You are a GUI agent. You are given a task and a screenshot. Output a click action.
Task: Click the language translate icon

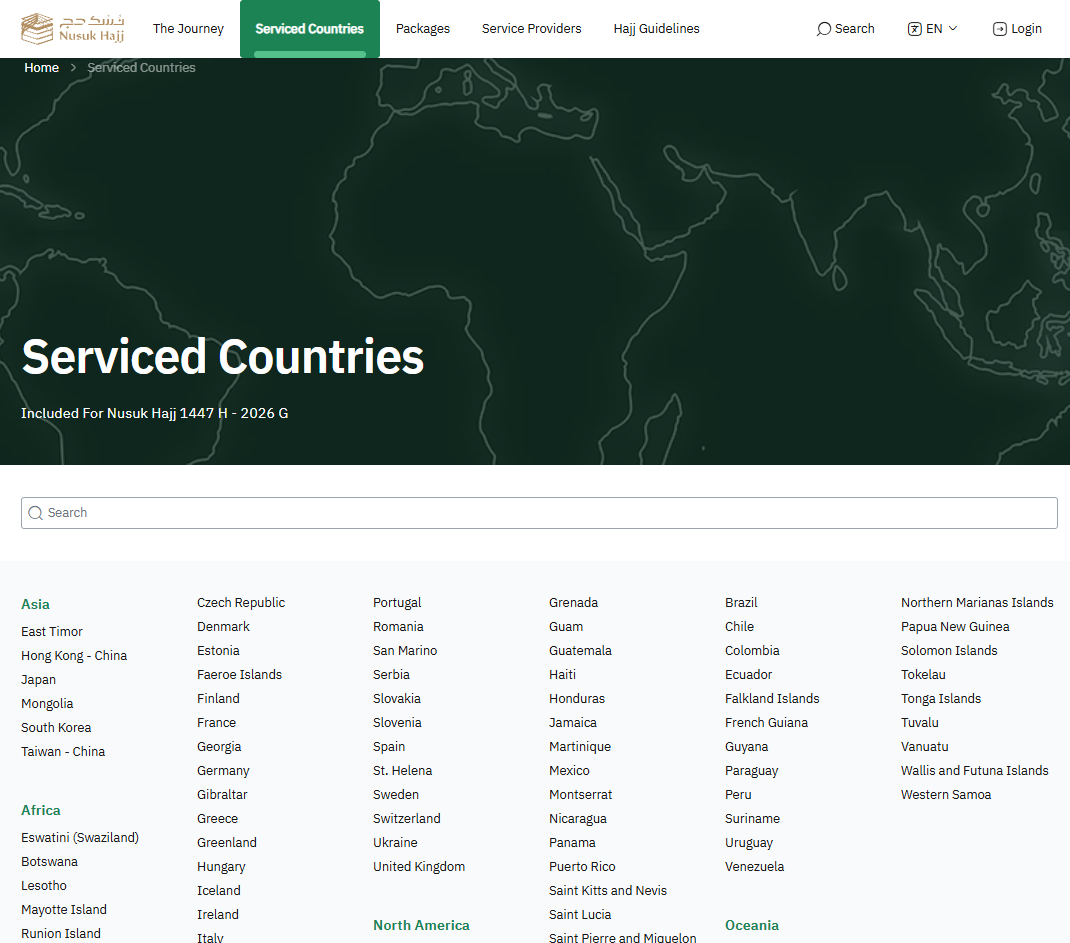[914, 29]
